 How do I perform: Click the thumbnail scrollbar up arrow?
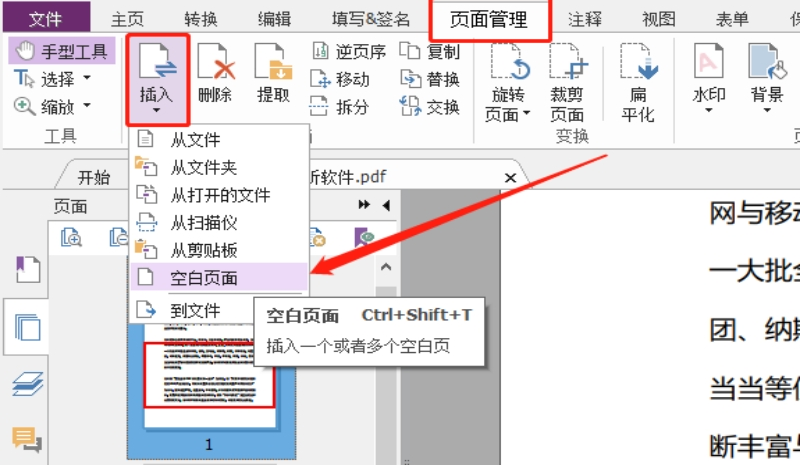(x=386, y=267)
